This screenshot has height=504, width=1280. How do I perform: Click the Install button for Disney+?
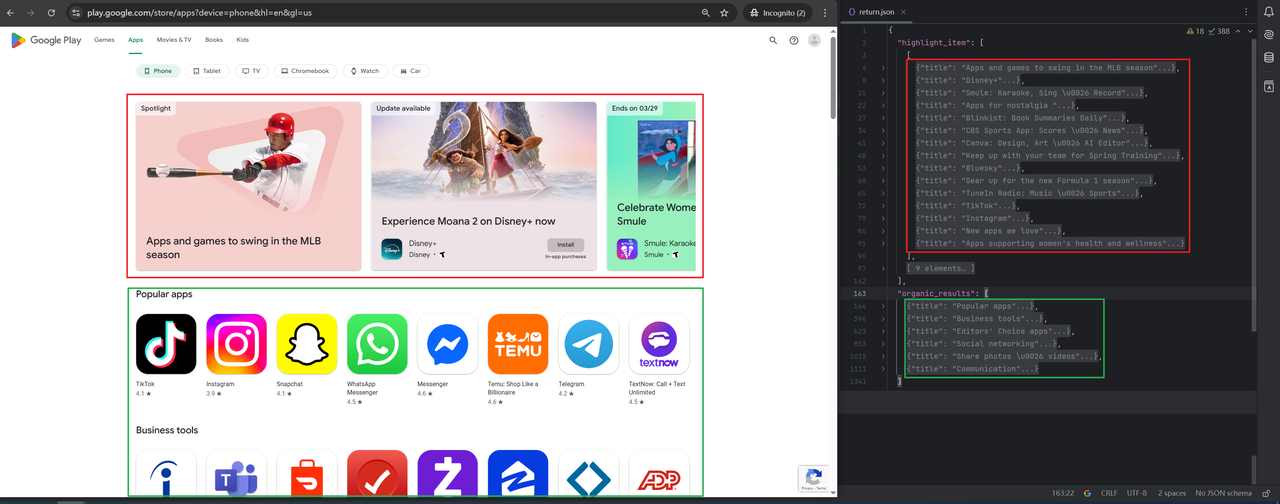click(x=565, y=245)
